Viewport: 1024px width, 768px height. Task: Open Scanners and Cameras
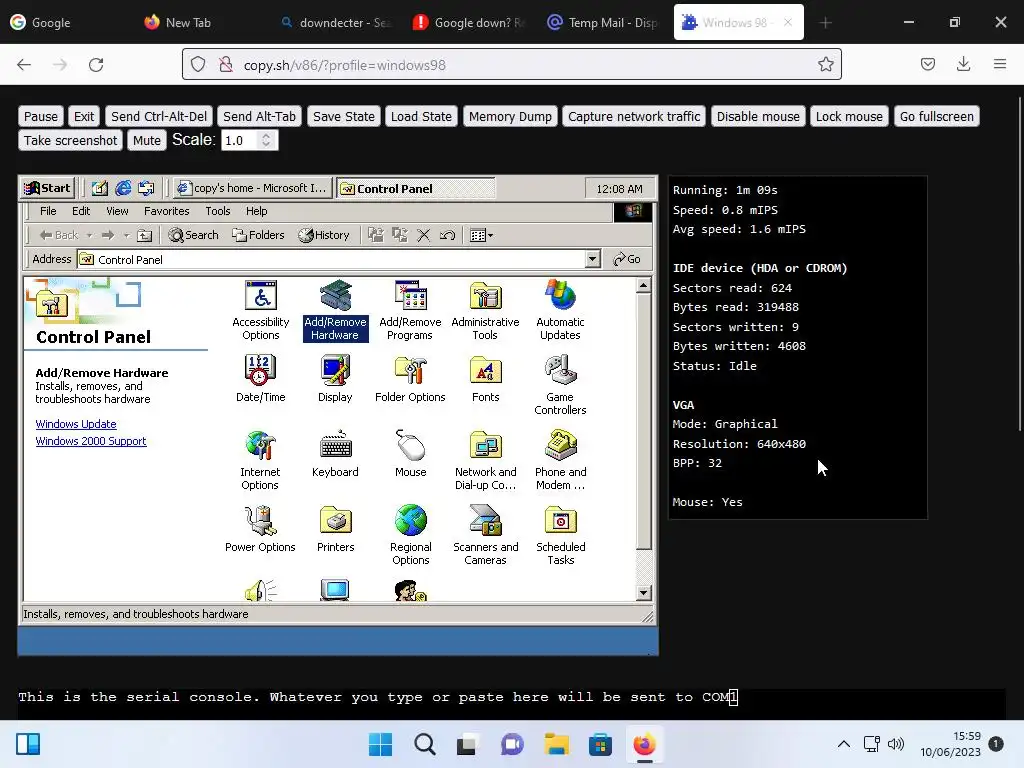coord(485,536)
